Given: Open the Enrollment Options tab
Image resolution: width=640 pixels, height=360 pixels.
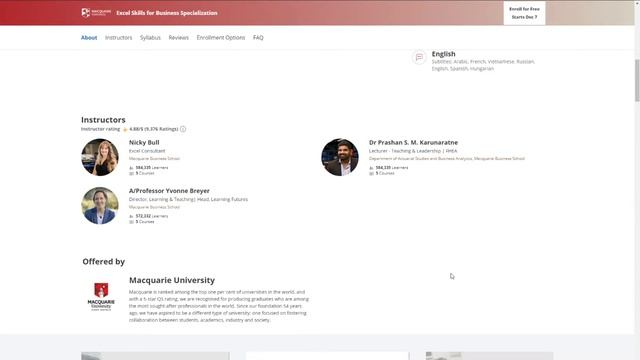Looking at the screenshot, I should coord(221,38).
